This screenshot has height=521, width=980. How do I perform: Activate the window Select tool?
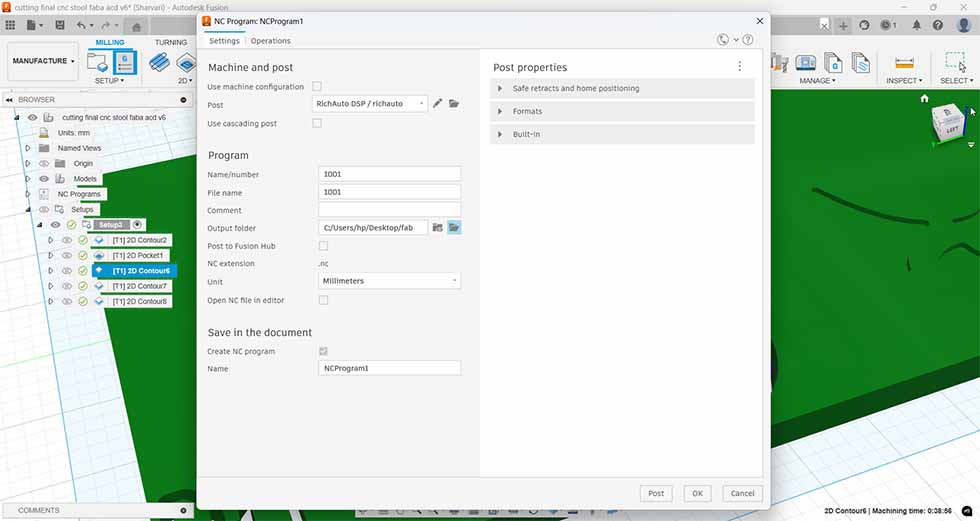pyautogui.click(x=956, y=61)
